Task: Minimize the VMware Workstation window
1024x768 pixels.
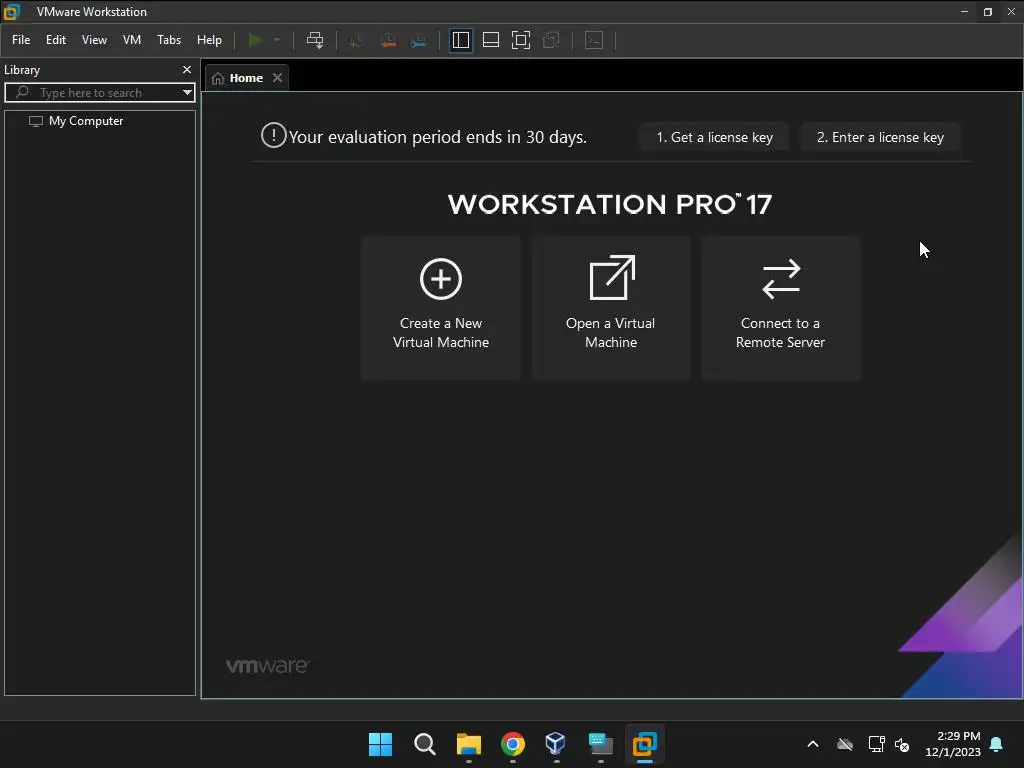Action: click(x=964, y=12)
